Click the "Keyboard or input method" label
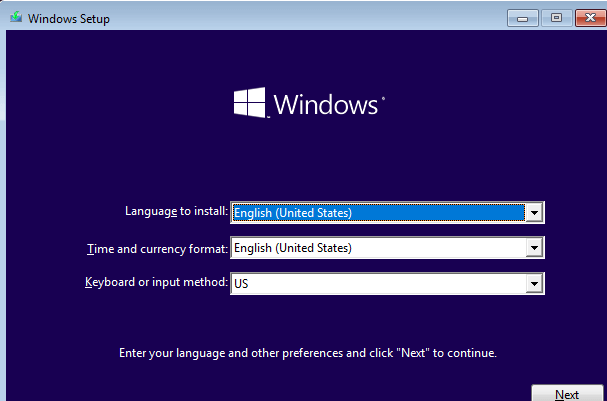The height and width of the screenshot is (401, 607). (157, 283)
